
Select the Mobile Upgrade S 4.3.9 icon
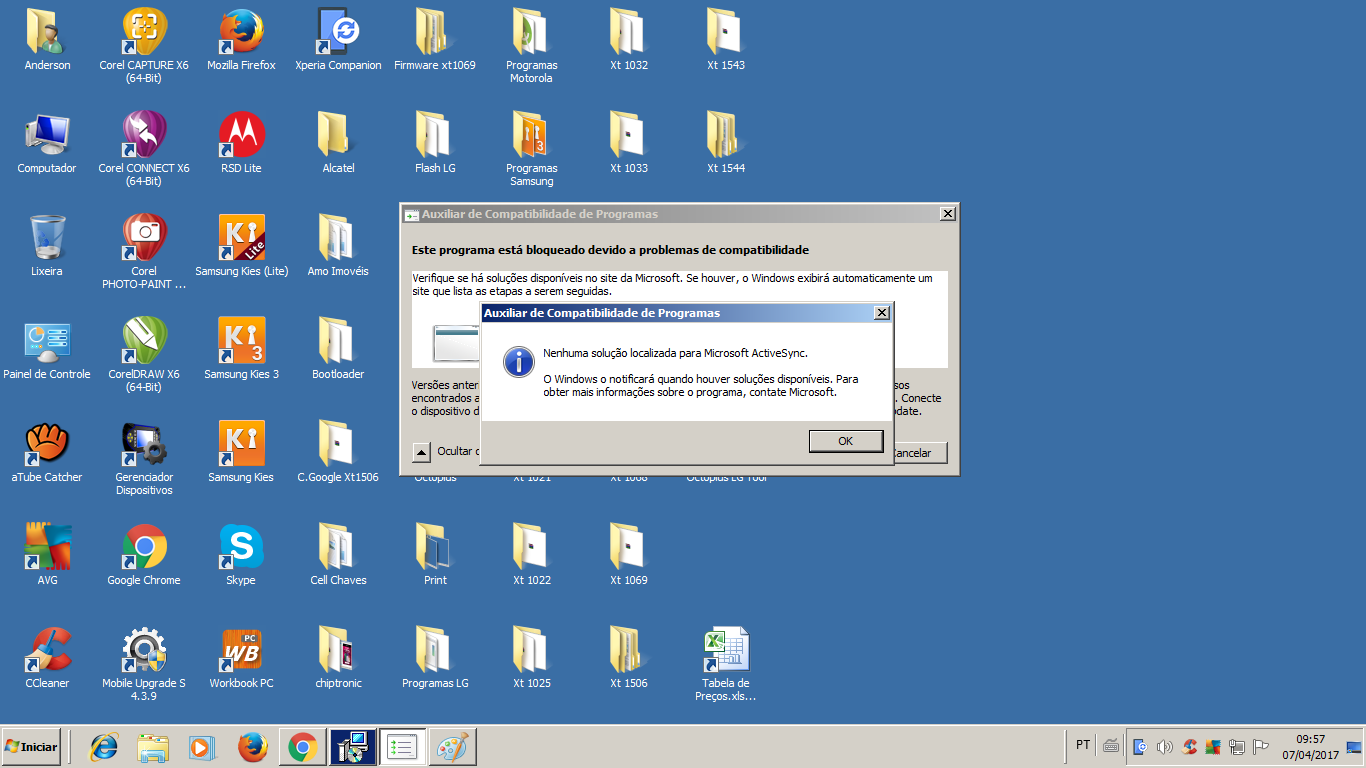click(144, 663)
